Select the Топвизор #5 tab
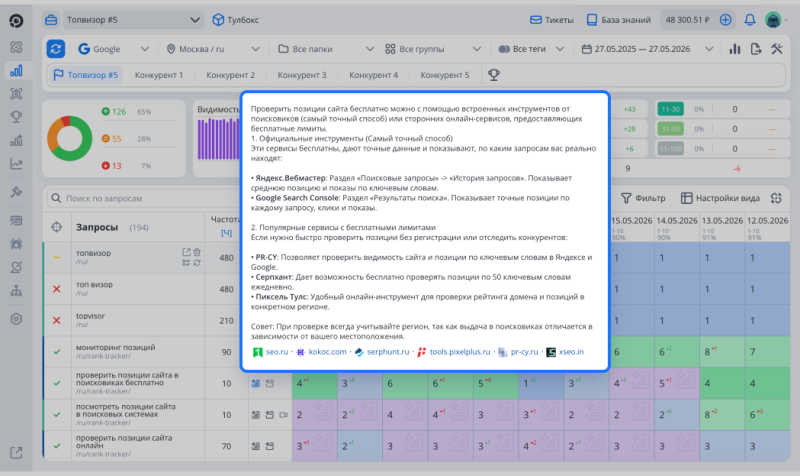 click(x=85, y=75)
